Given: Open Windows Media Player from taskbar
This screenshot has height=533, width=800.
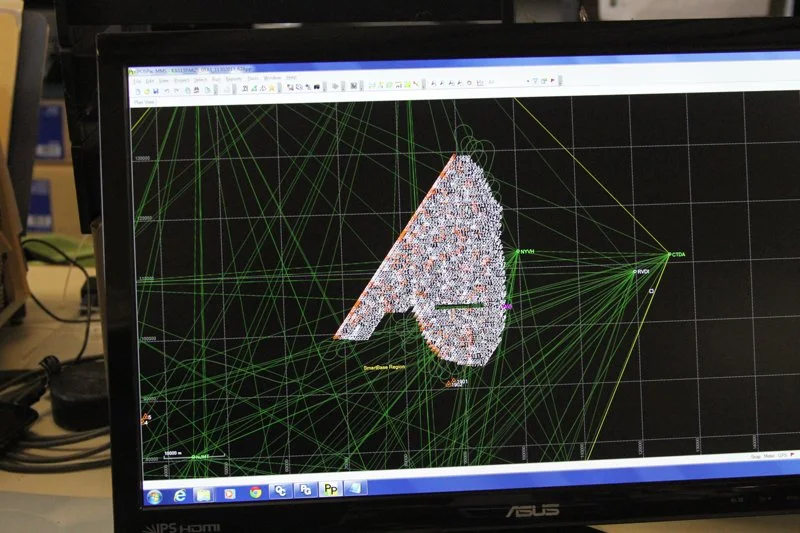Looking at the screenshot, I should tap(230, 493).
